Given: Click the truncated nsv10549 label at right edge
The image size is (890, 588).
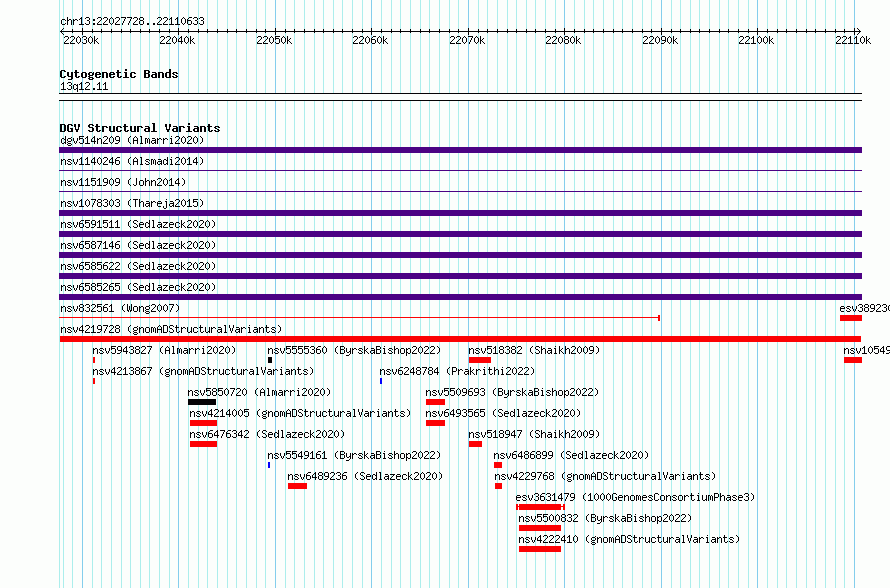Looking at the screenshot, I should point(866,350).
